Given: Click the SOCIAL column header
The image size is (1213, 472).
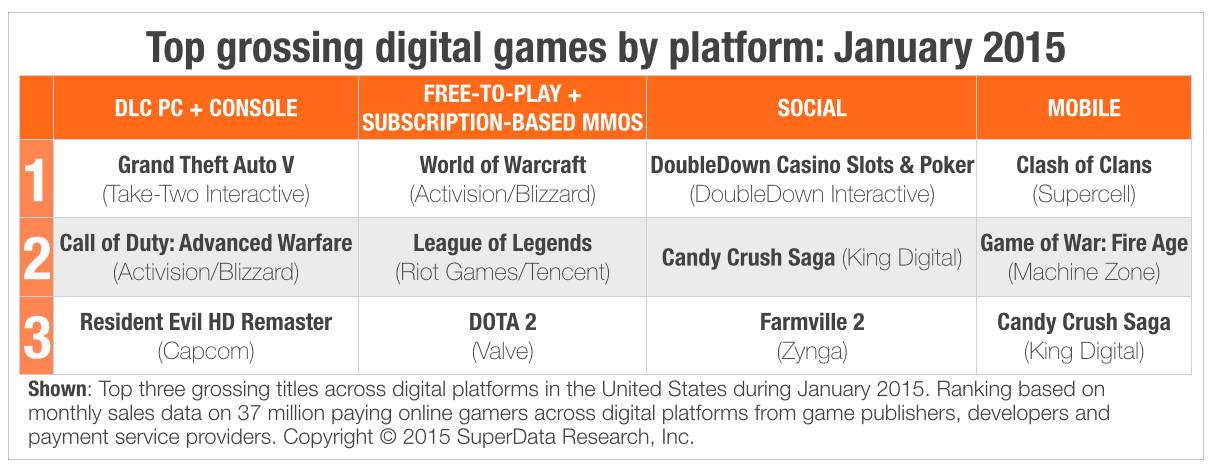Looking at the screenshot, I should click(x=811, y=108).
